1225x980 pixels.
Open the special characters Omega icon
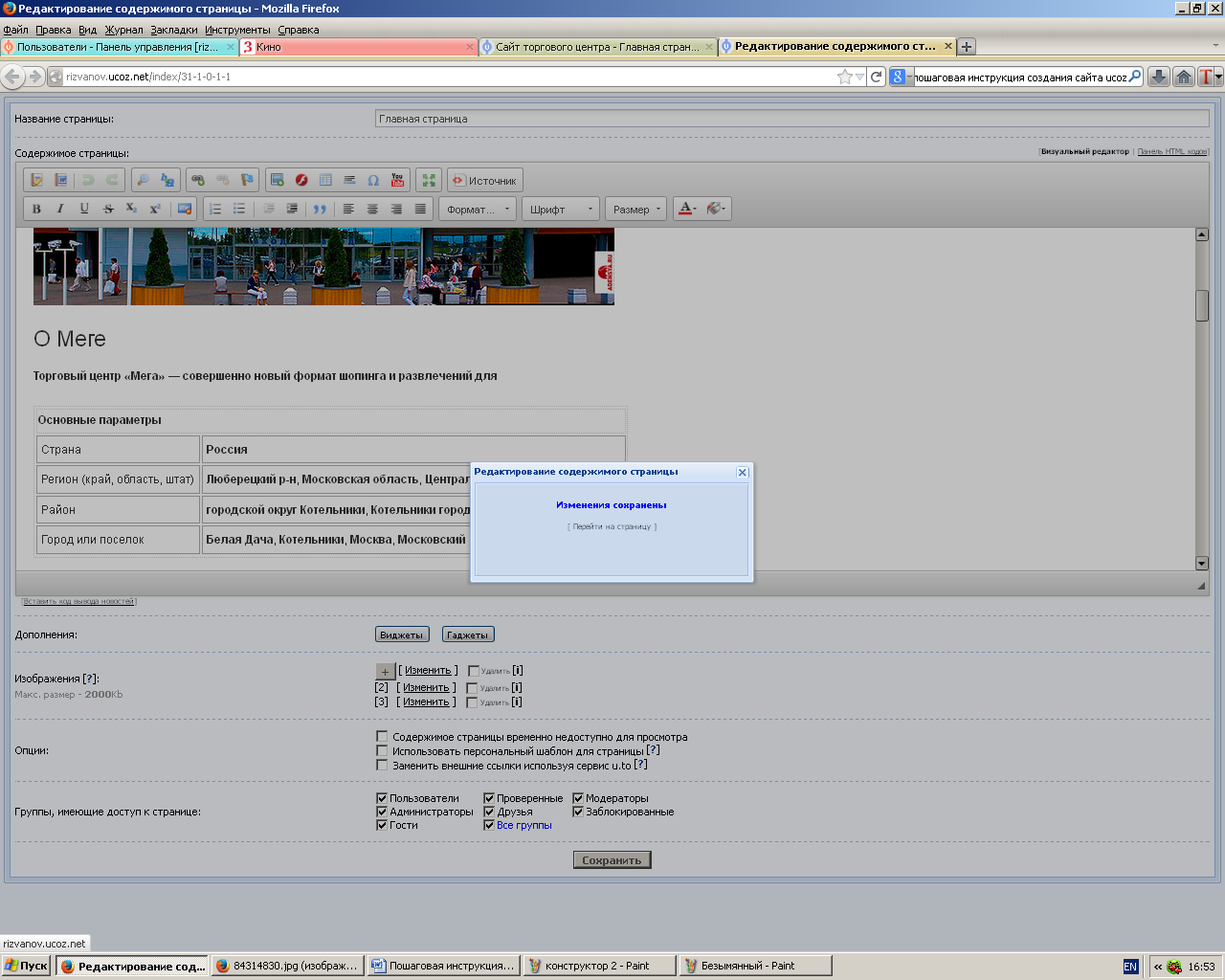pos(373,180)
